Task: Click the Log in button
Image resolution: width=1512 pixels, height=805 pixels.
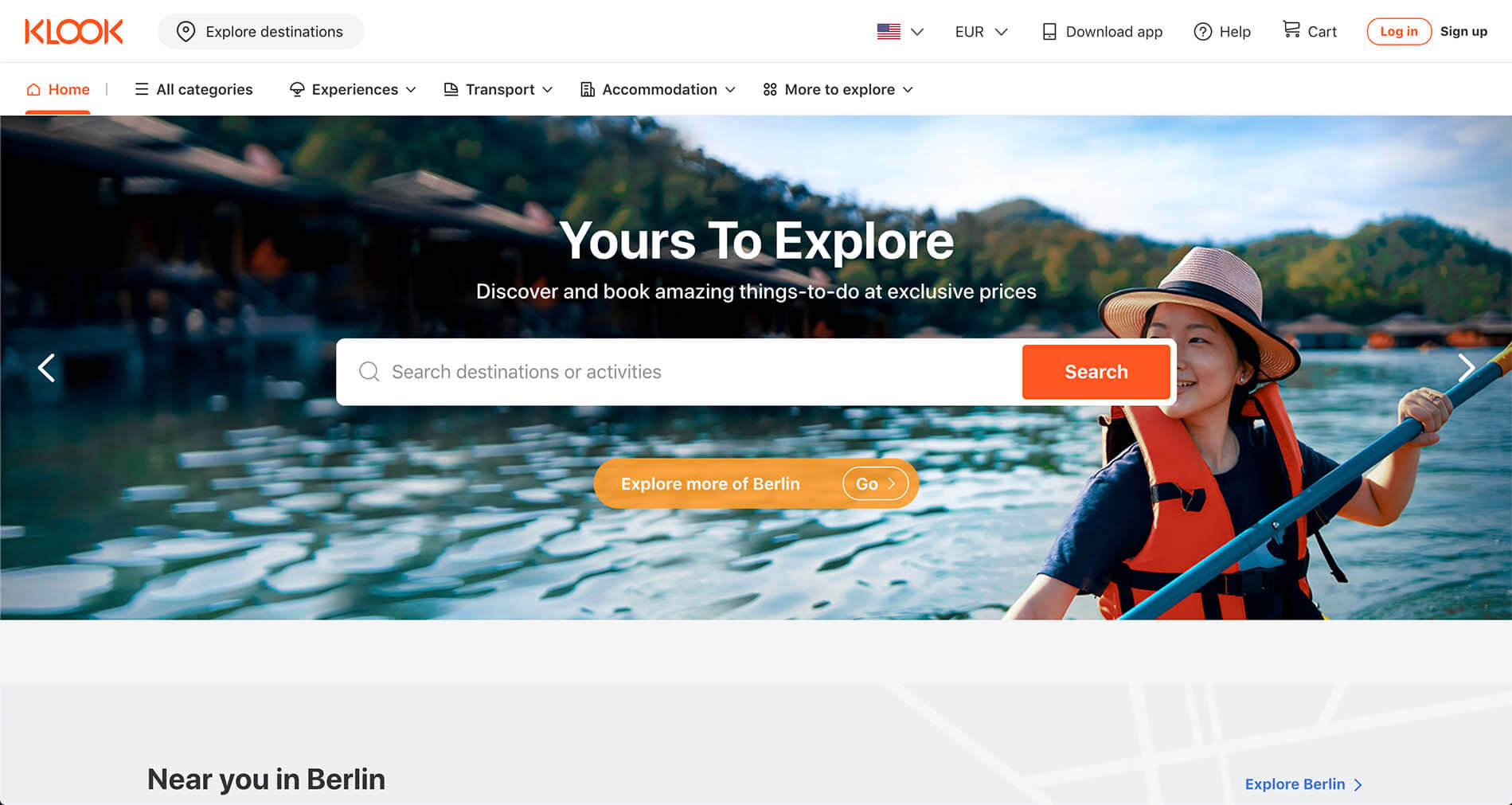Action: [1399, 32]
